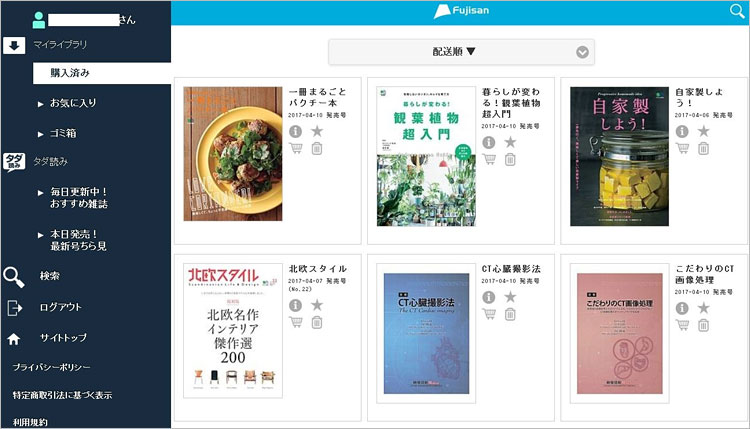
Task: Click the sidebar 検索 magnifier icon
Action: coord(14,277)
